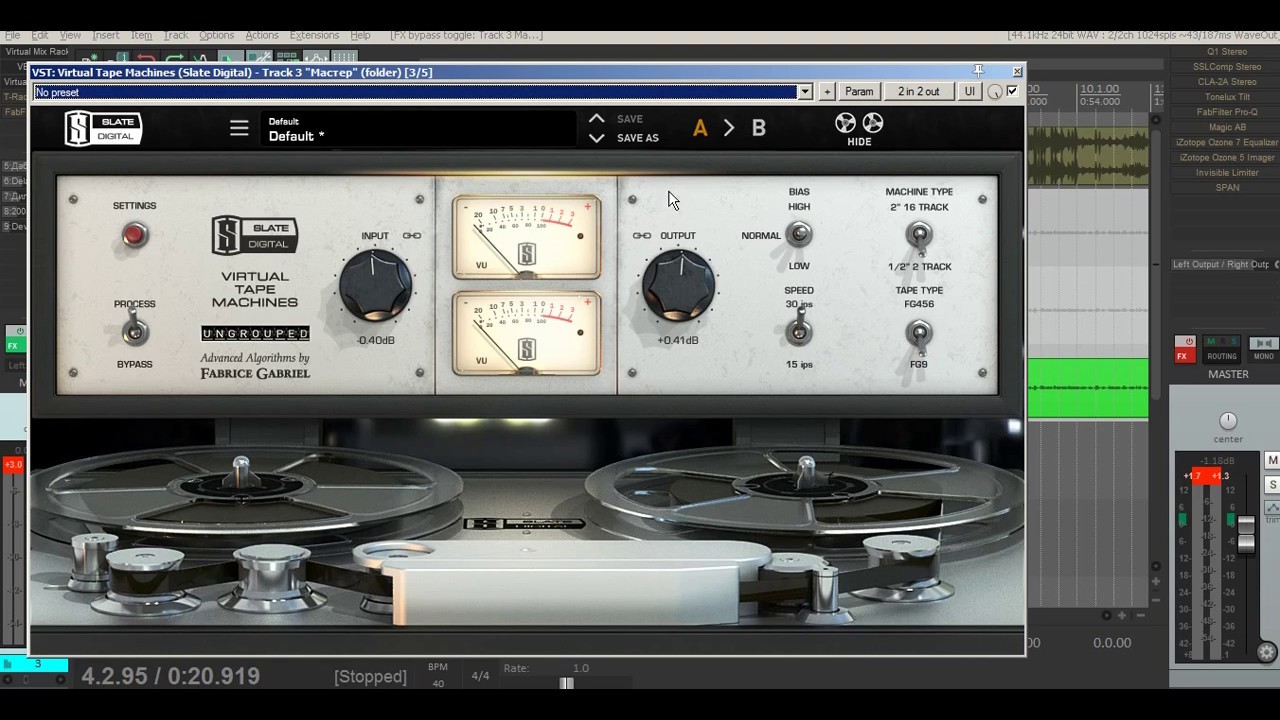Viewport: 1280px width, 720px height.
Task: Click the UI button
Action: [969, 92]
